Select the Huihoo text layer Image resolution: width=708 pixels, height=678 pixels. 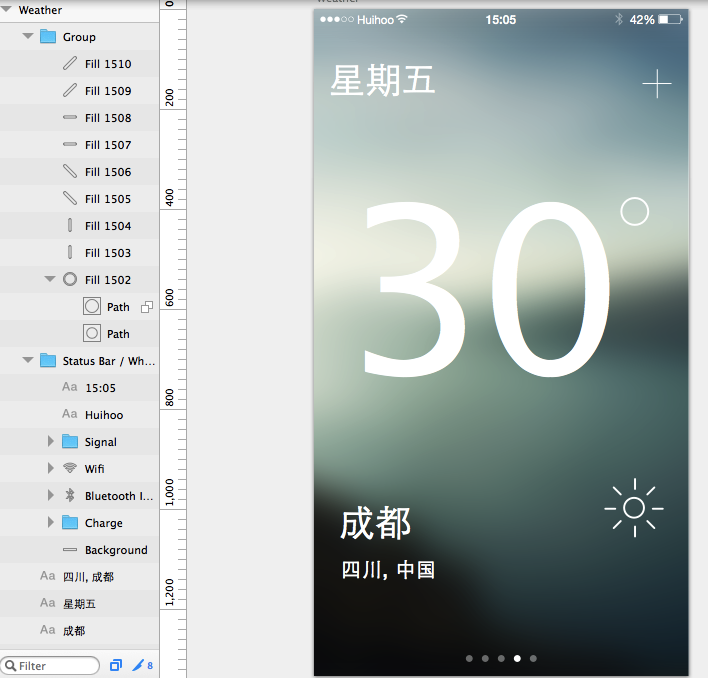[x=104, y=415]
